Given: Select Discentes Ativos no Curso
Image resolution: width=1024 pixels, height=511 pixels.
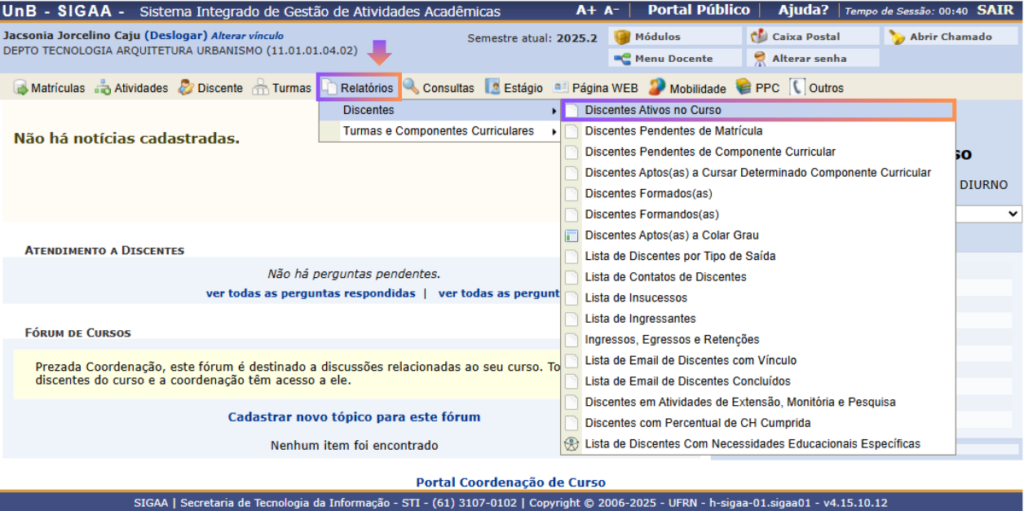Looking at the screenshot, I should tap(652, 110).
